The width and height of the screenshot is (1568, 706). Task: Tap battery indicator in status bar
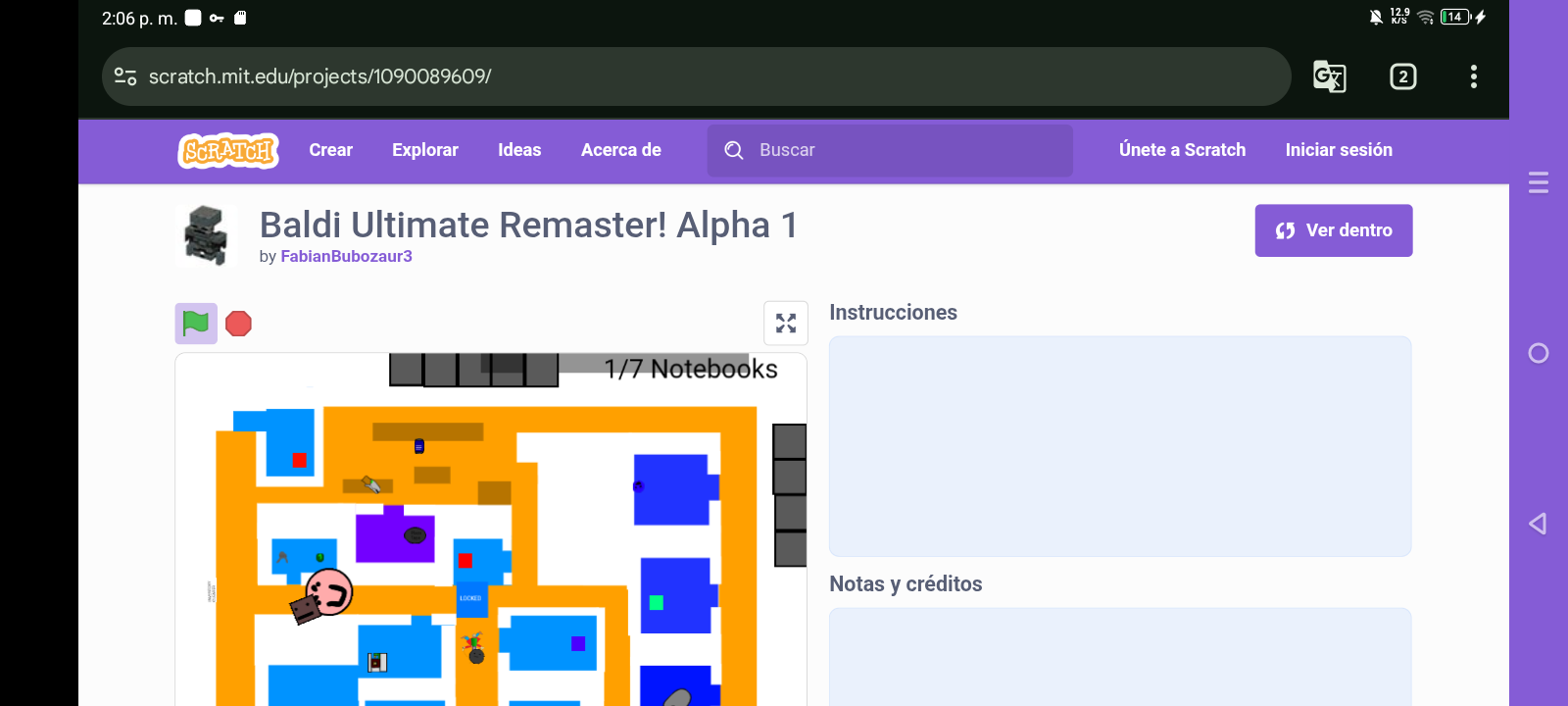1455,17
